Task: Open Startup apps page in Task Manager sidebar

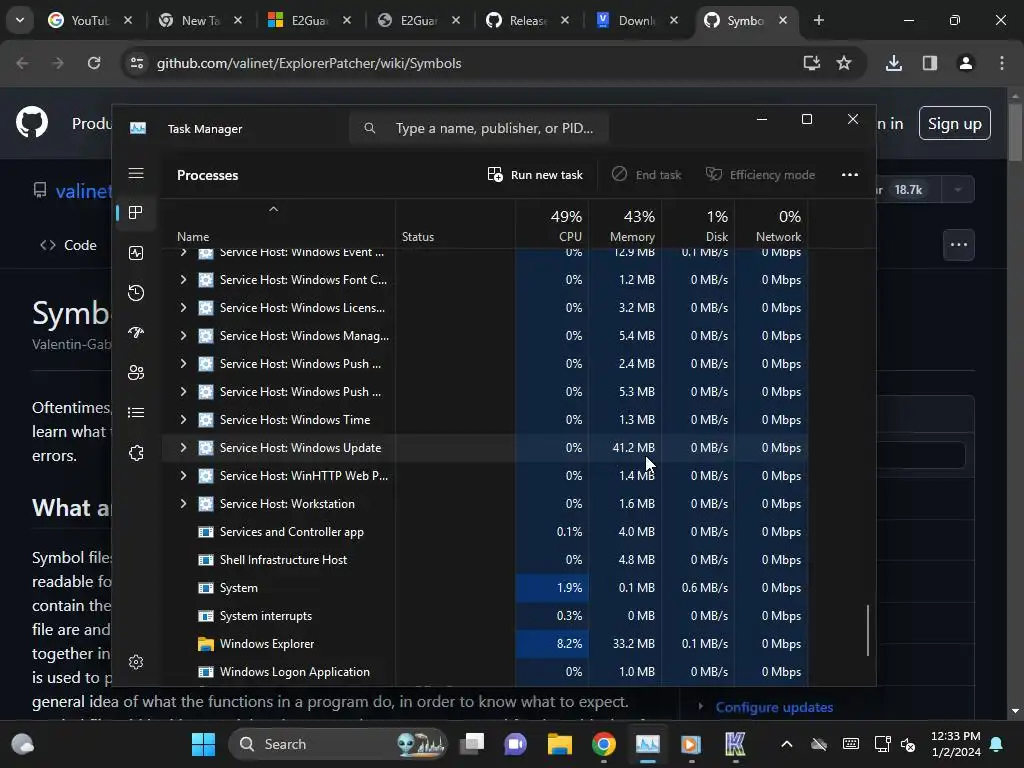Action: [136, 332]
